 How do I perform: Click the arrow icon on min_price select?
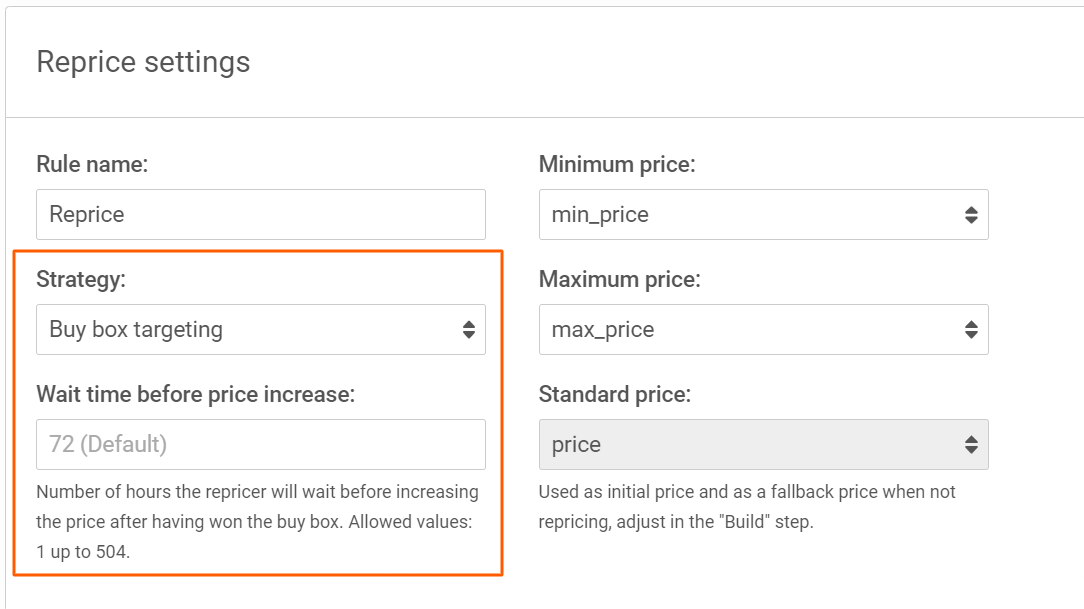click(970, 215)
